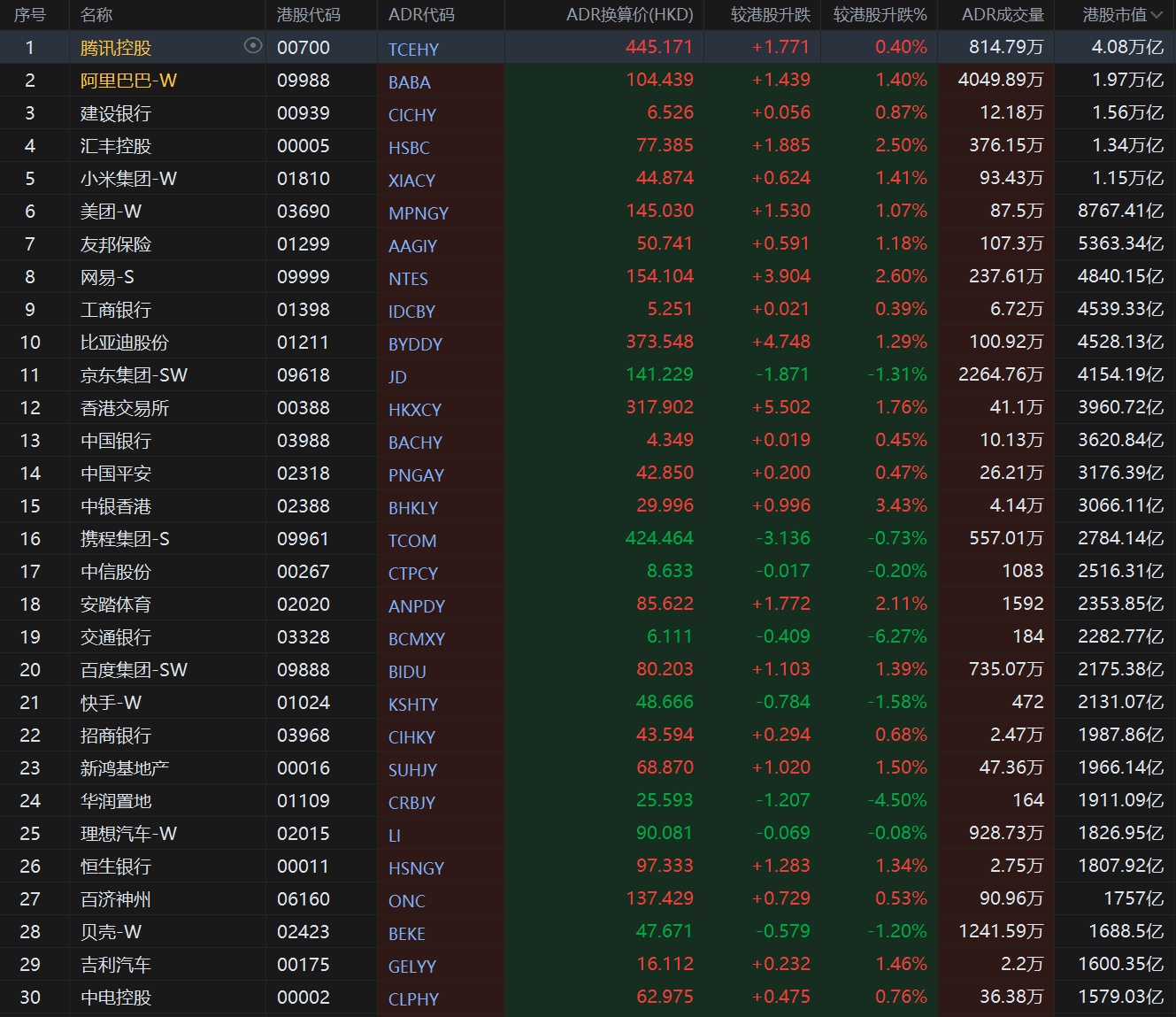
Task: Click the CTPCY ADR code
Action: click(x=413, y=574)
